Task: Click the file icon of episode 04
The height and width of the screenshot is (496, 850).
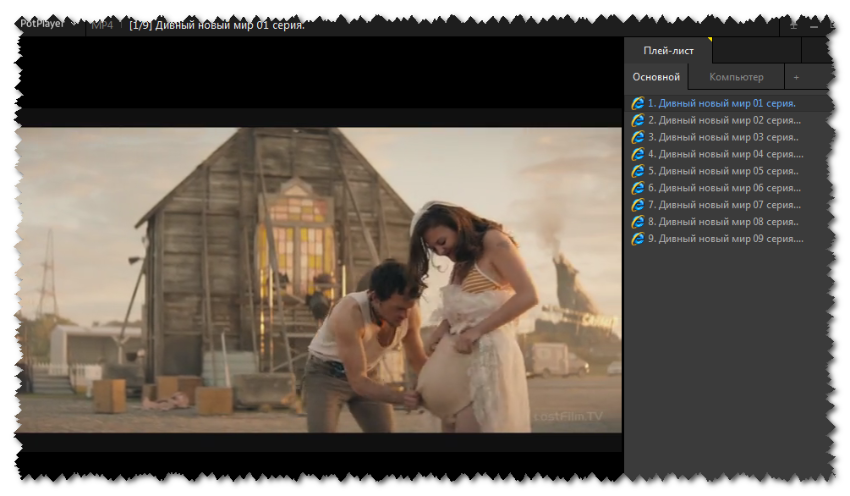Action: point(638,154)
